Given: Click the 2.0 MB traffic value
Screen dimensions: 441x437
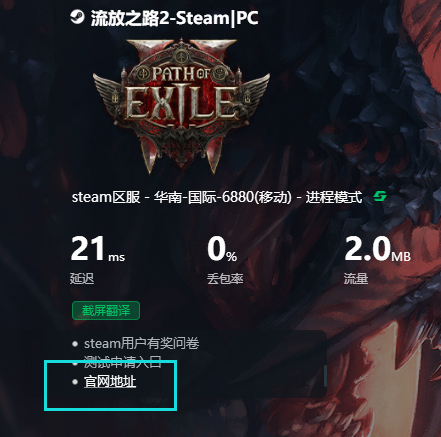Looking at the screenshot, I should click(x=377, y=249).
